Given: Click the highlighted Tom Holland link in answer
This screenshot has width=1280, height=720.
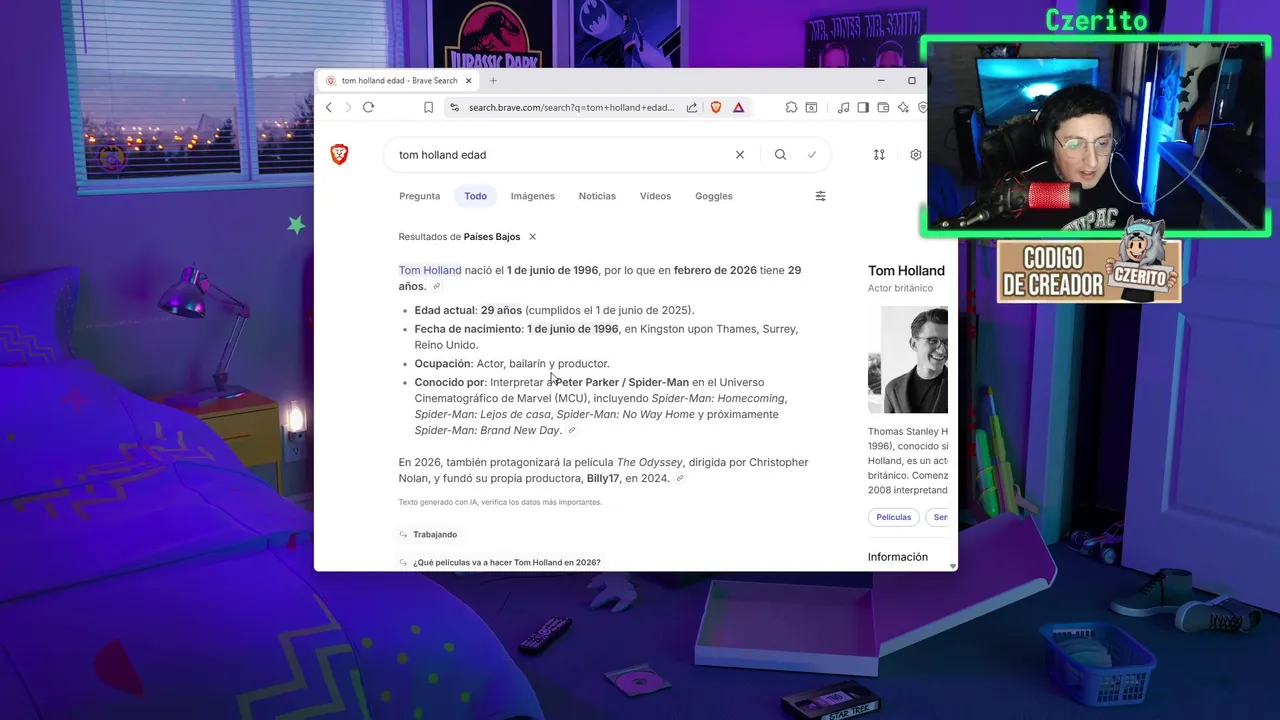Looking at the screenshot, I should tap(430, 270).
